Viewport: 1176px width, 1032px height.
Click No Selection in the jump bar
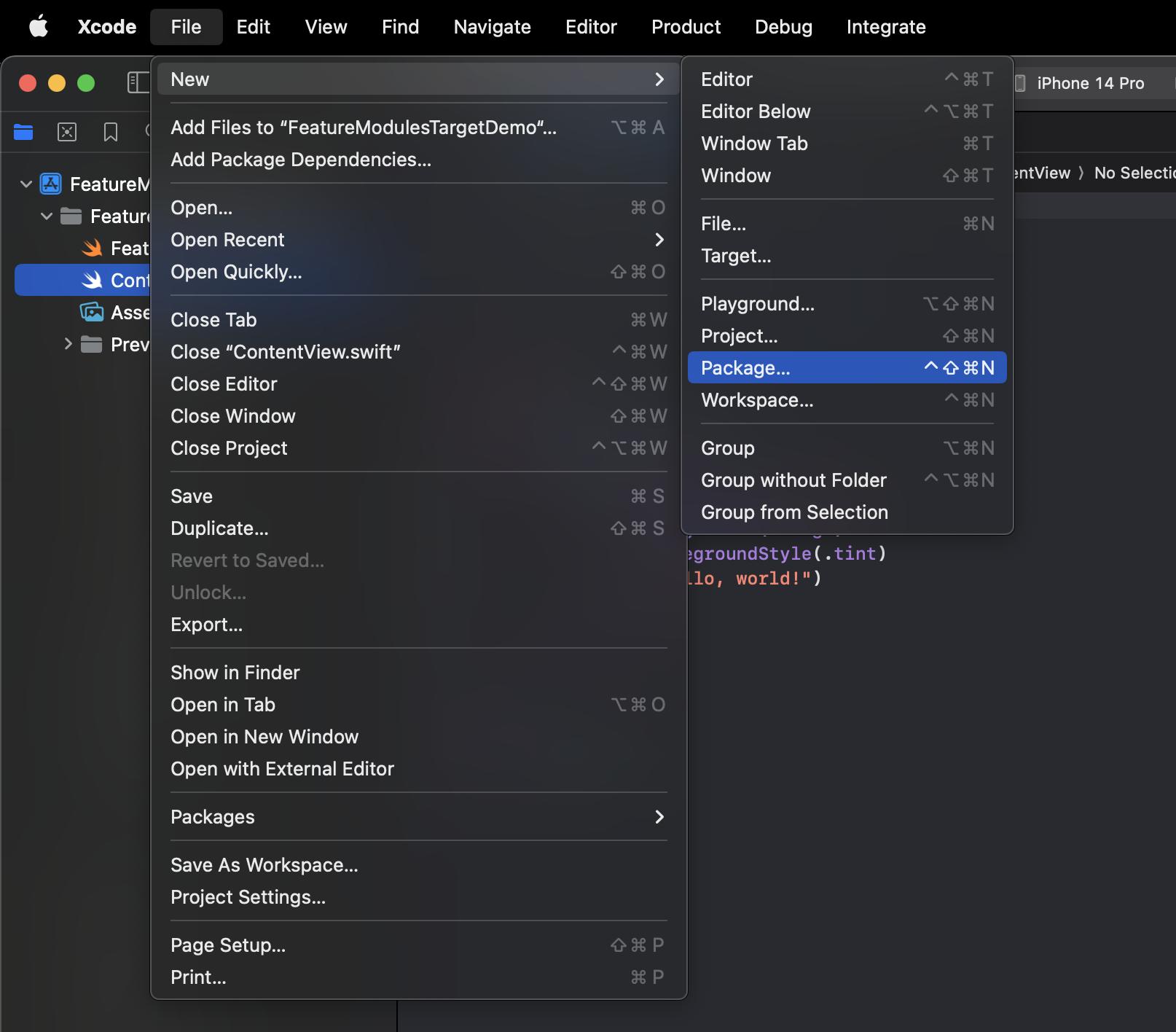[1134, 173]
